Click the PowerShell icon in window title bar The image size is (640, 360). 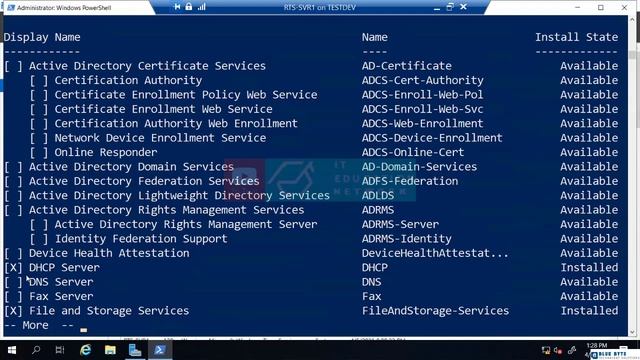[x=11, y=7]
